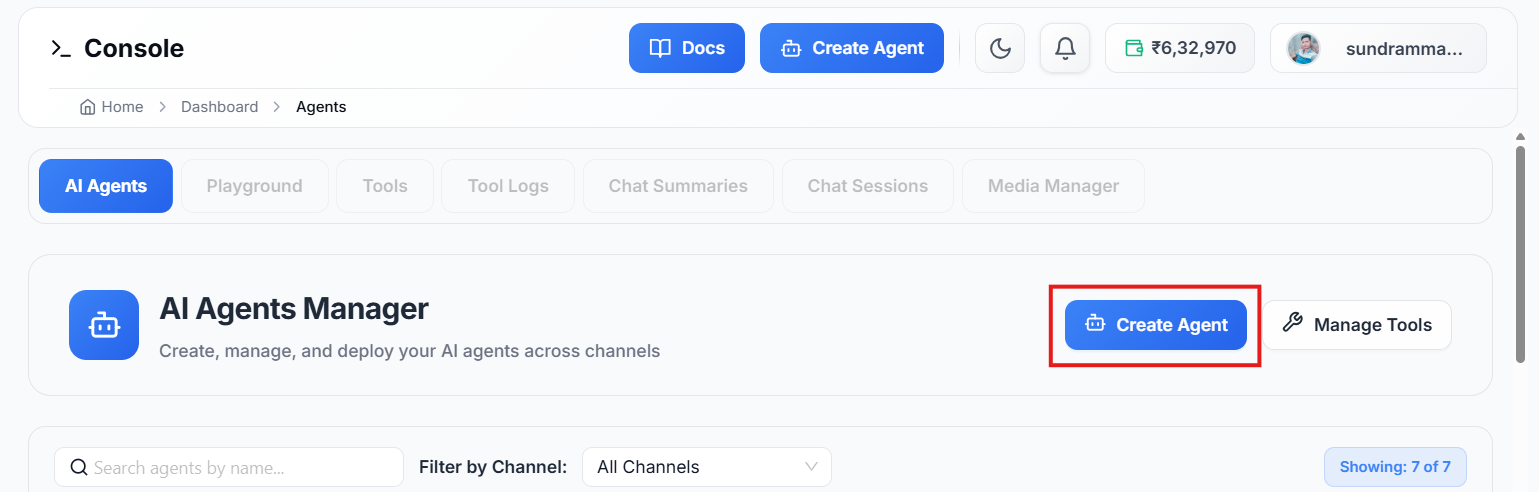The height and width of the screenshot is (492, 1539).
Task: Switch to the Tools tab
Action: (385, 186)
